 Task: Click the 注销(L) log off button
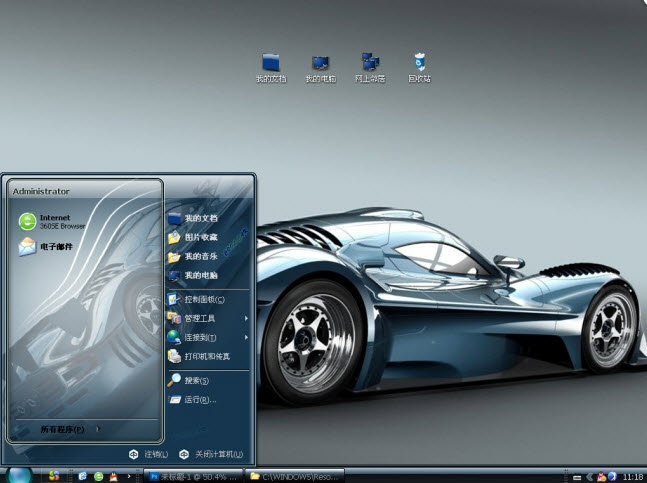point(148,454)
